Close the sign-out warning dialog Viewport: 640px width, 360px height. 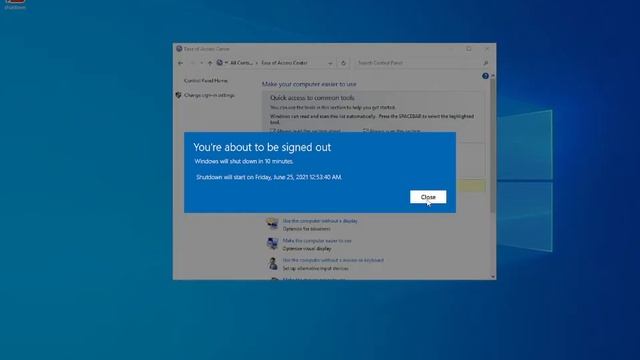pyautogui.click(x=428, y=197)
